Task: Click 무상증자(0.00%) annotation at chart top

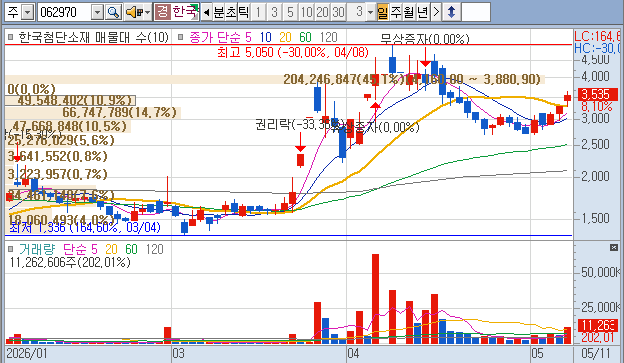Action: 425,39
